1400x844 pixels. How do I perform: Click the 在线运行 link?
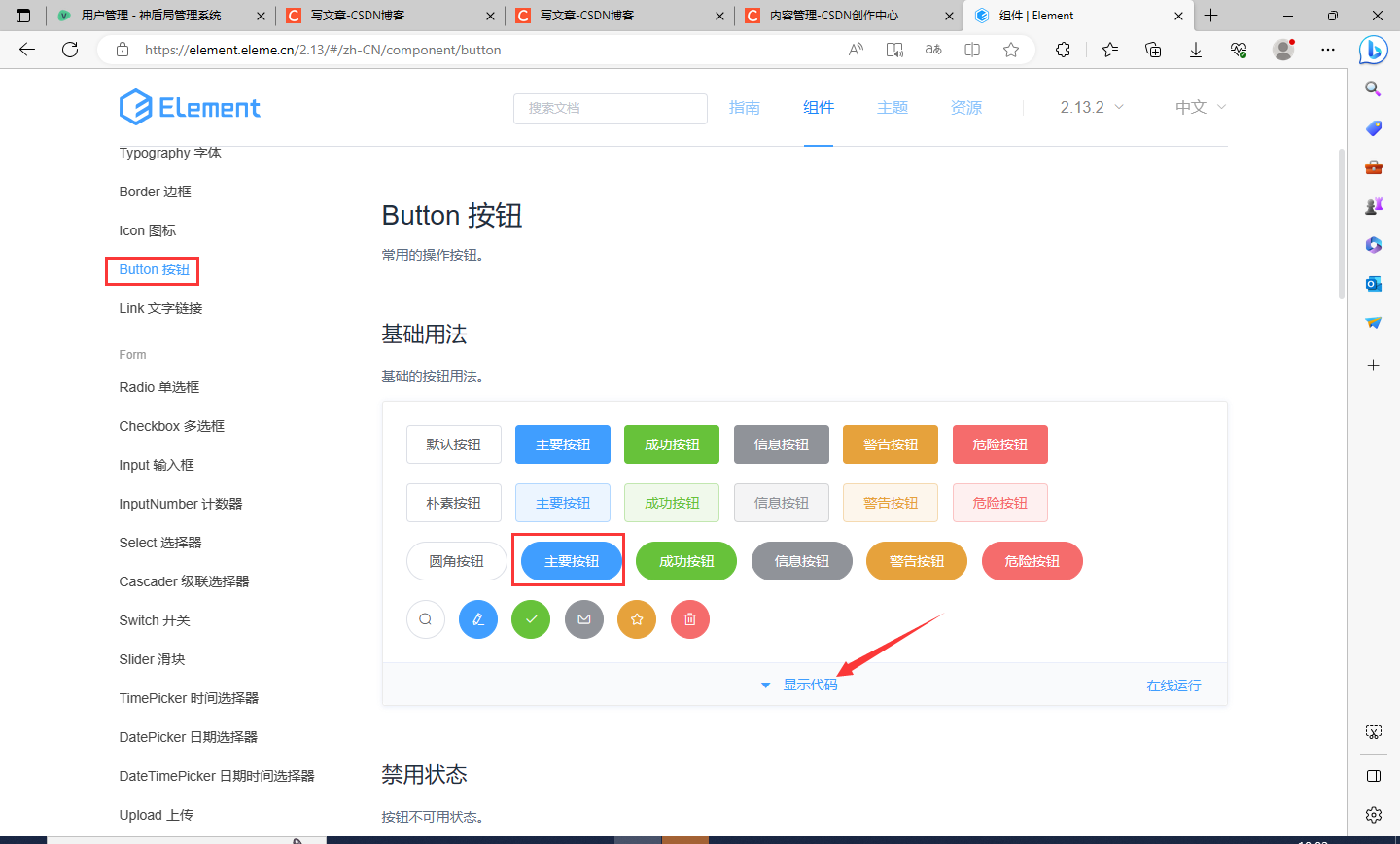(1173, 686)
